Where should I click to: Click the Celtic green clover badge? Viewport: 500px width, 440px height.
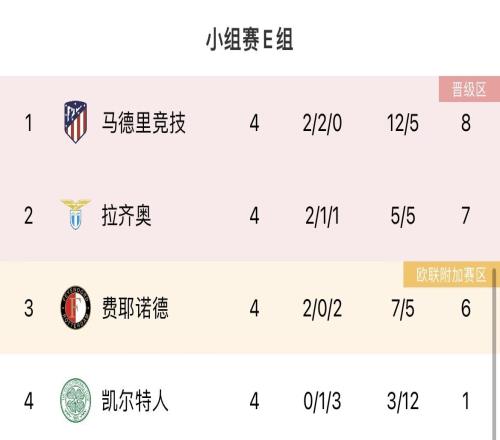click(x=76, y=400)
